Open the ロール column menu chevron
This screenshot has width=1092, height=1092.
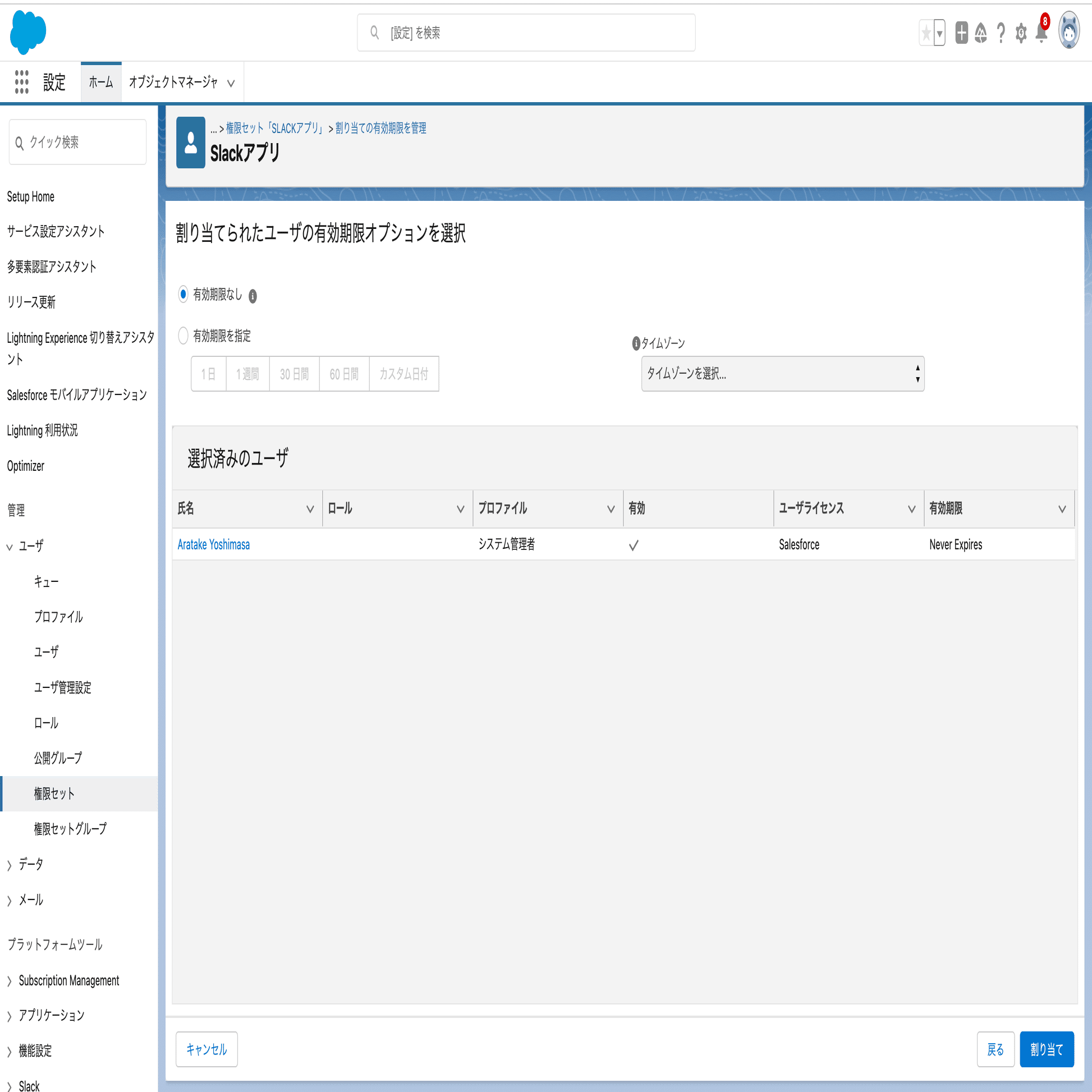(x=461, y=509)
